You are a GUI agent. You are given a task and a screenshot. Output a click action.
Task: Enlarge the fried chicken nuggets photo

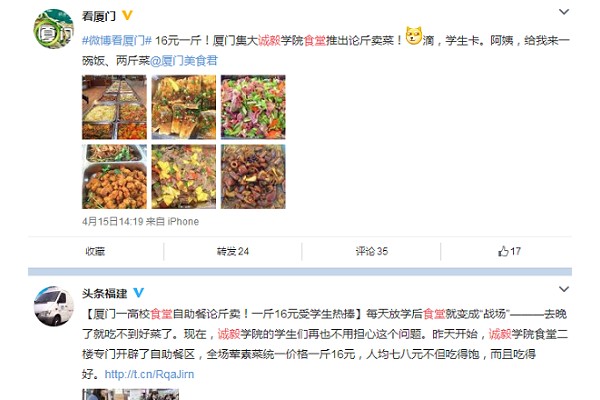click(114, 176)
